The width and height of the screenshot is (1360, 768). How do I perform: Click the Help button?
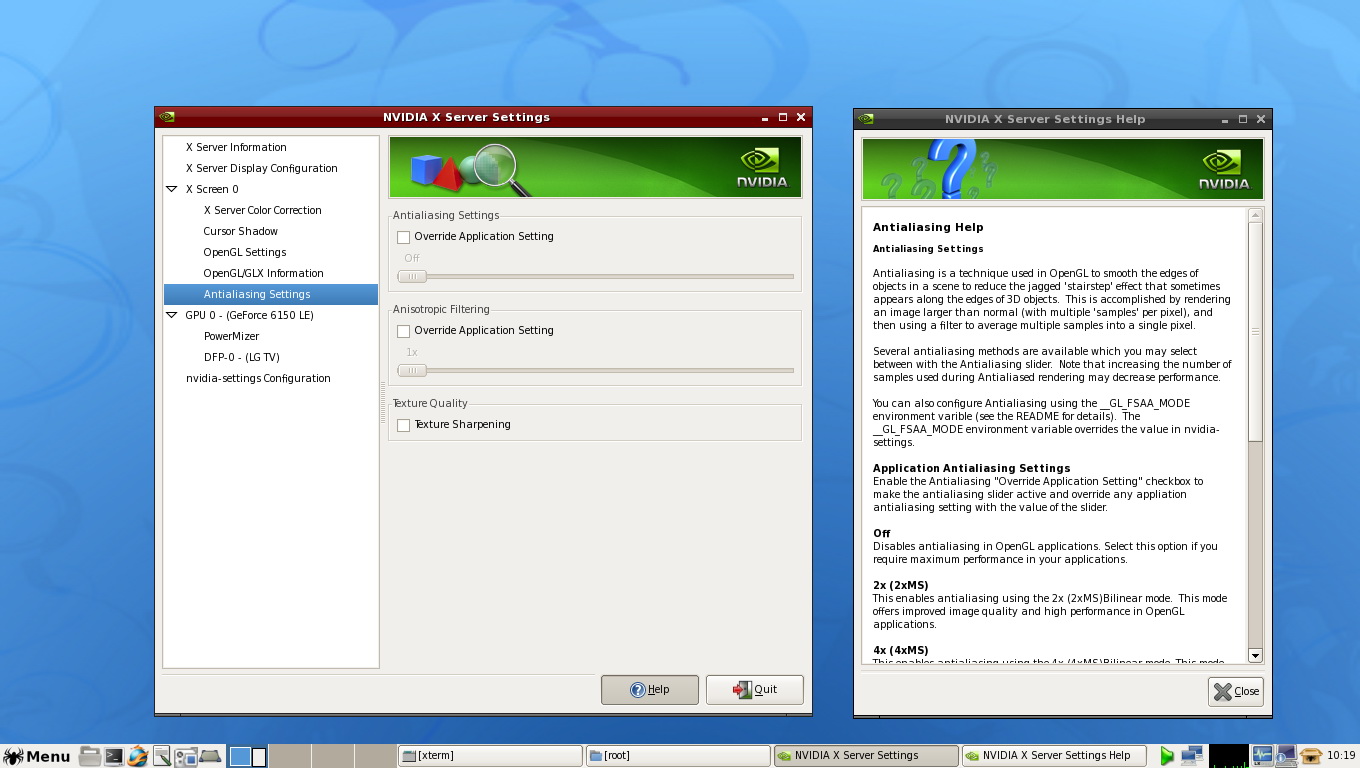650,690
